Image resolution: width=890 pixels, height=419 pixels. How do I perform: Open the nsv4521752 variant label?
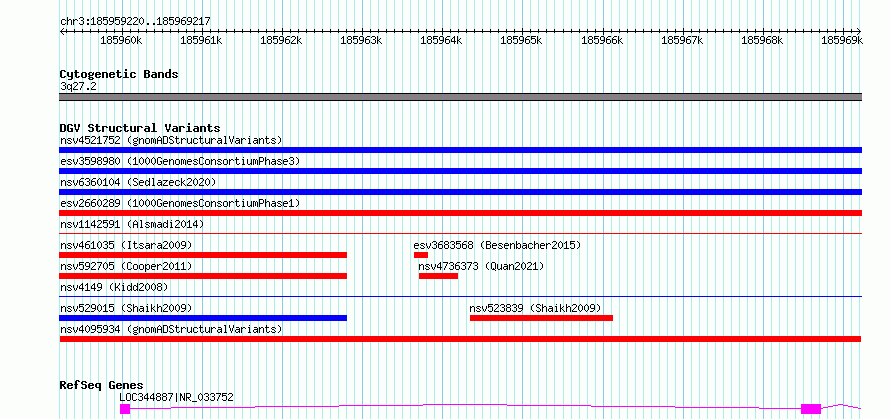tap(171, 140)
